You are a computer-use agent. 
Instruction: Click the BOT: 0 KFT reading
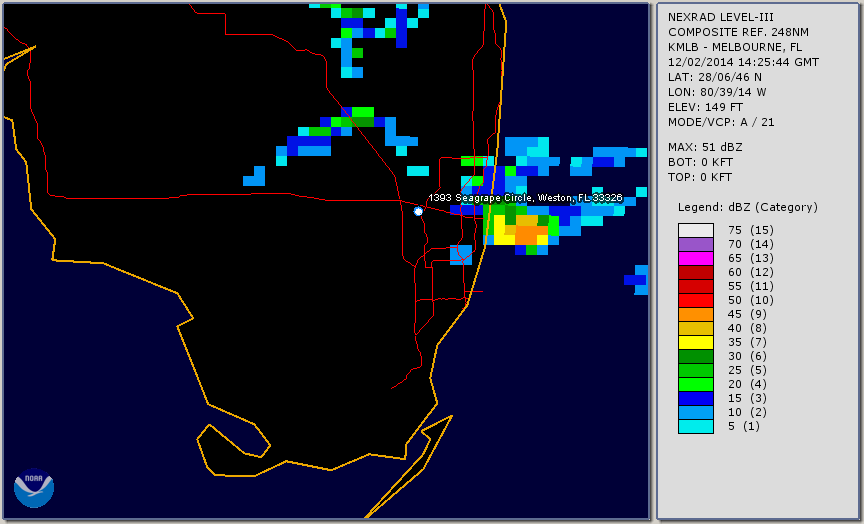point(700,162)
